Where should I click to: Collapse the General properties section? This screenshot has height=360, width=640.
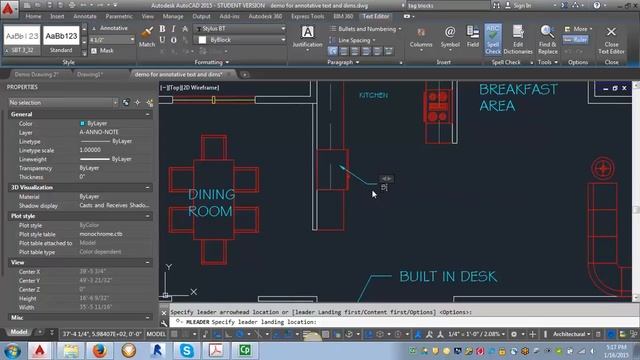pos(147,114)
